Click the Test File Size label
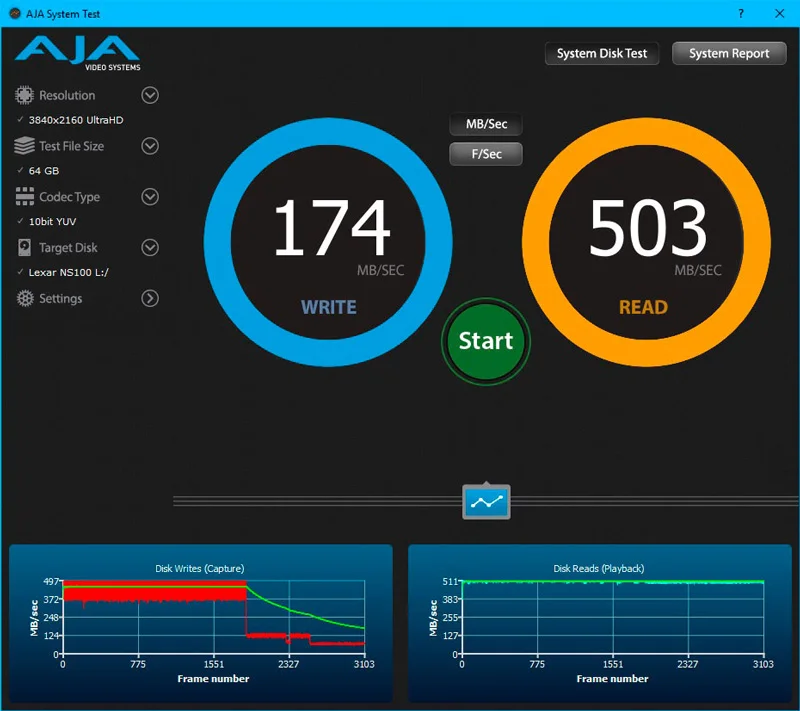Image resolution: width=800 pixels, height=711 pixels. pos(71,146)
